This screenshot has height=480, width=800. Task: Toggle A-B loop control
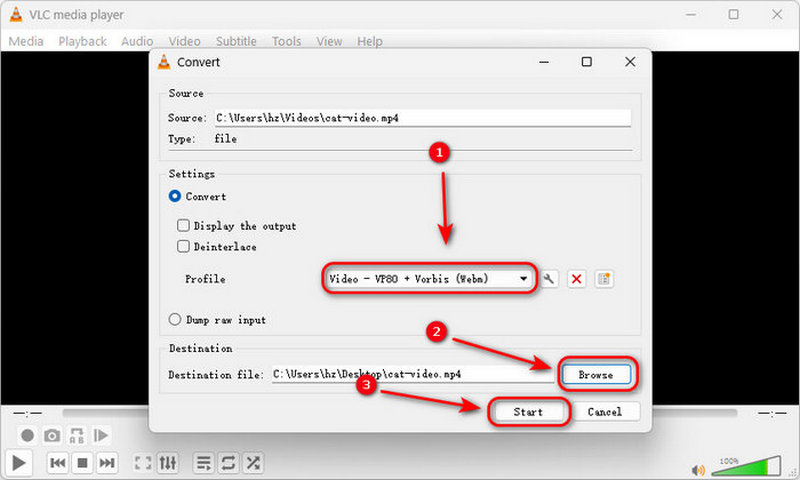(77, 436)
